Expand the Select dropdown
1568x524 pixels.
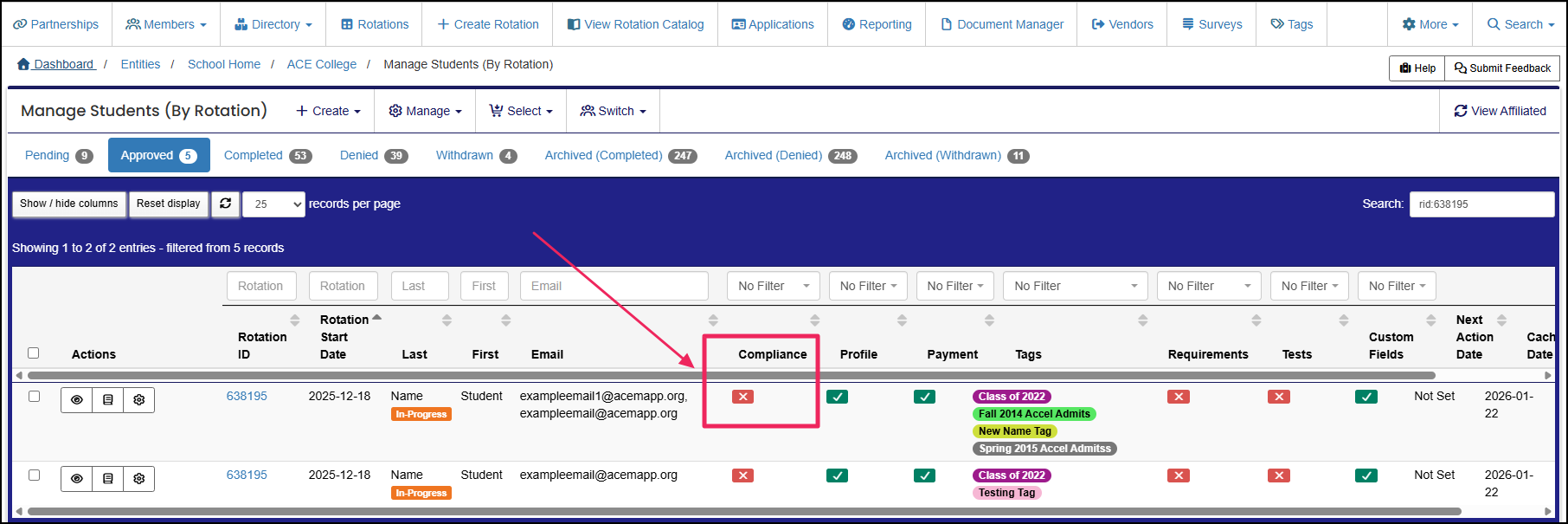(x=521, y=111)
